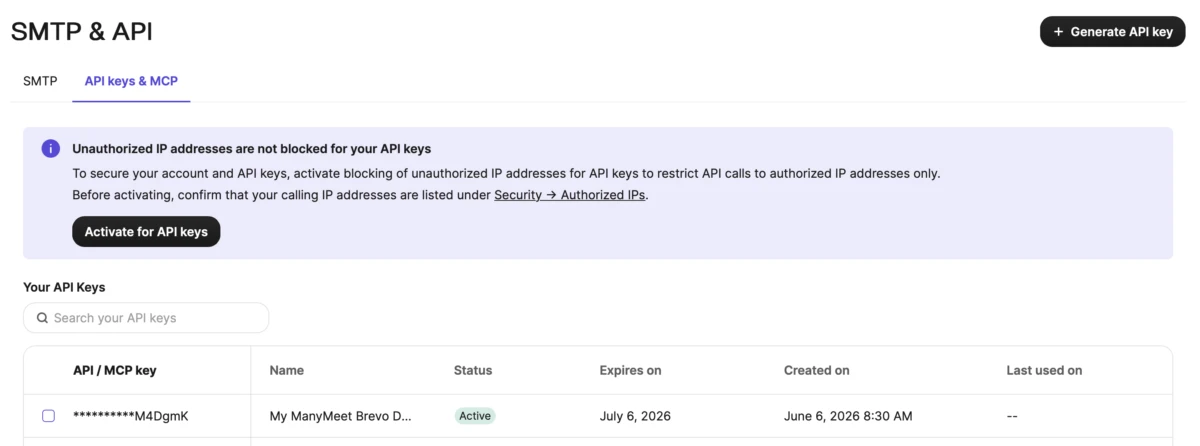Click the Active status badge

pyautogui.click(x=475, y=416)
